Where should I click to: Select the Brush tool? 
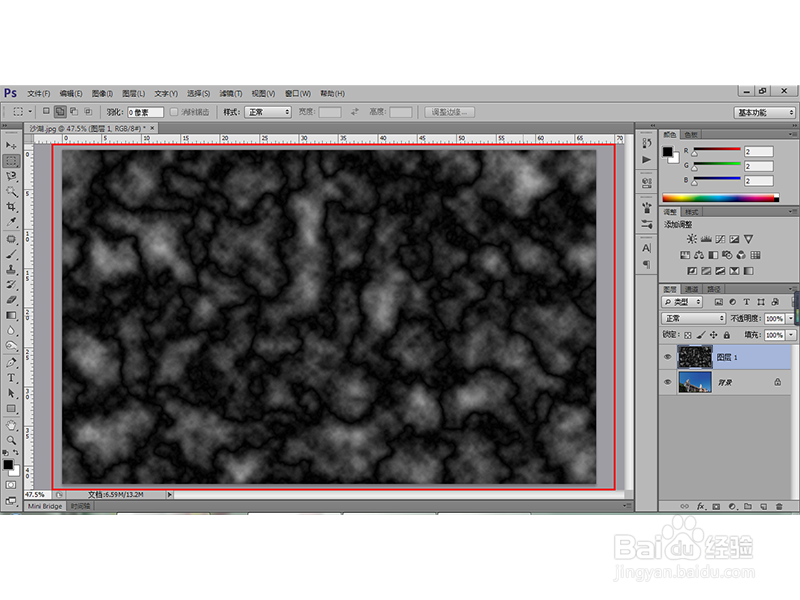(x=11, y=255)
